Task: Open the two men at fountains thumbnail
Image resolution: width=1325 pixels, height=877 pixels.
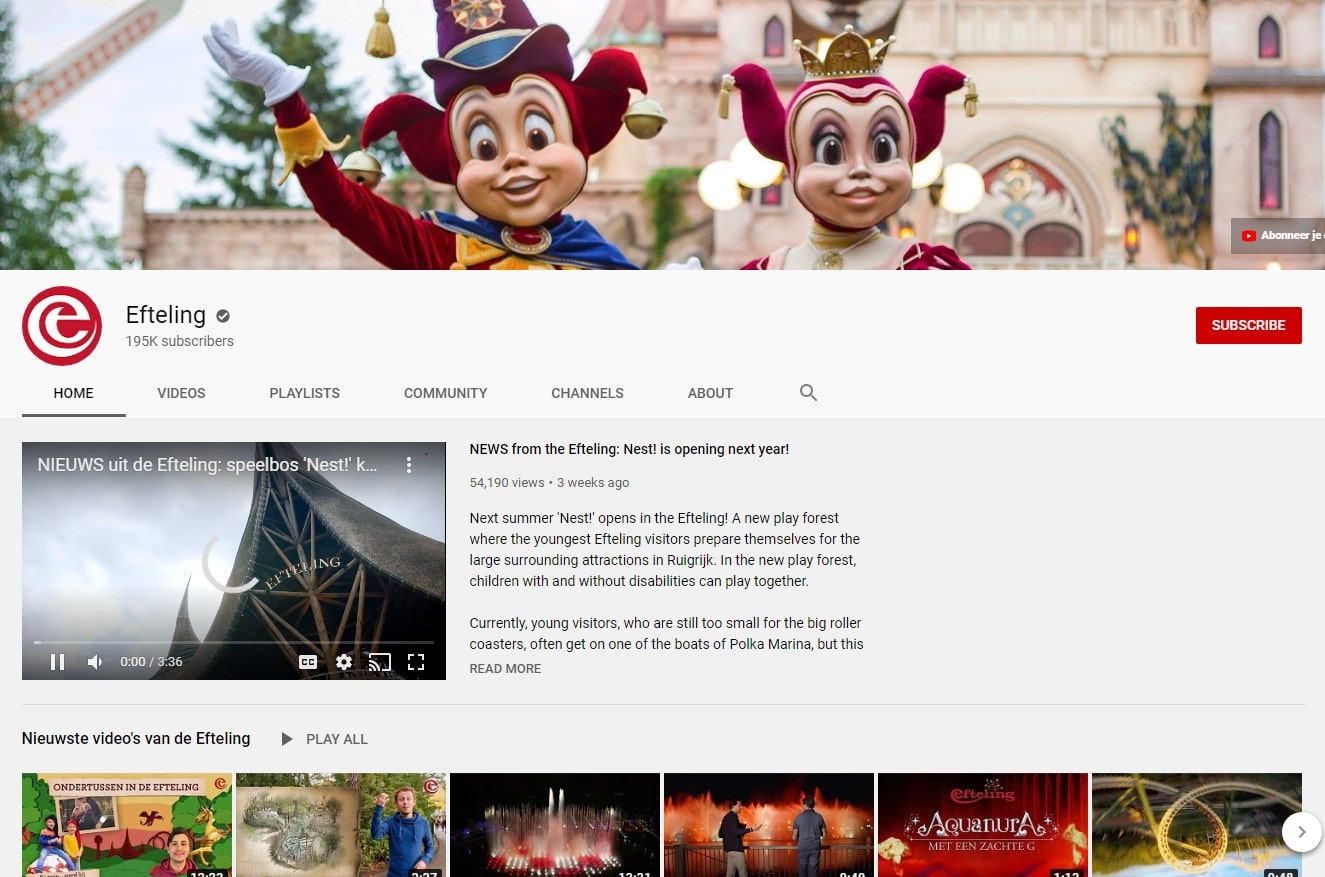Action: [x=769, y=825]
